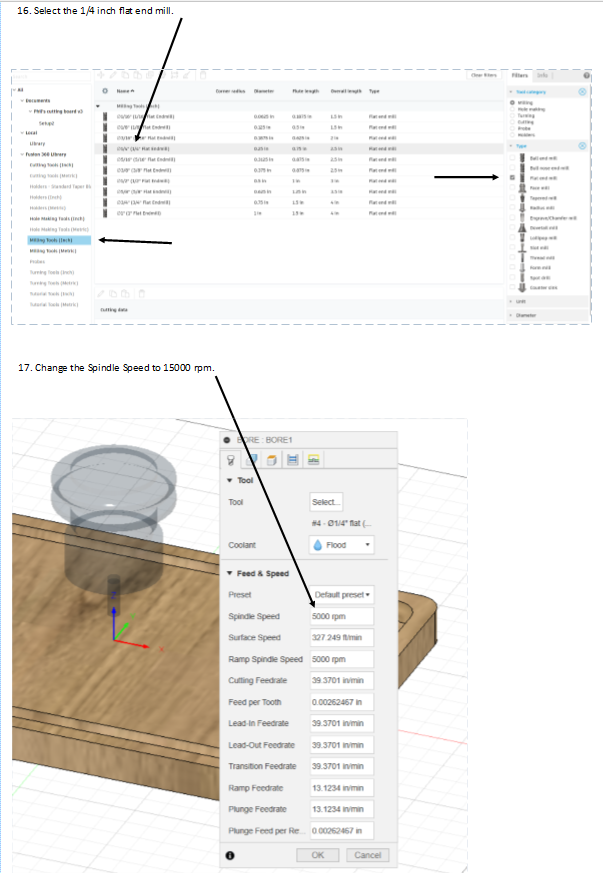The height and width of the screenshot is (873, 603).
Task: Collapse the Feed & Speed section
Action: (x=229, y=573)
